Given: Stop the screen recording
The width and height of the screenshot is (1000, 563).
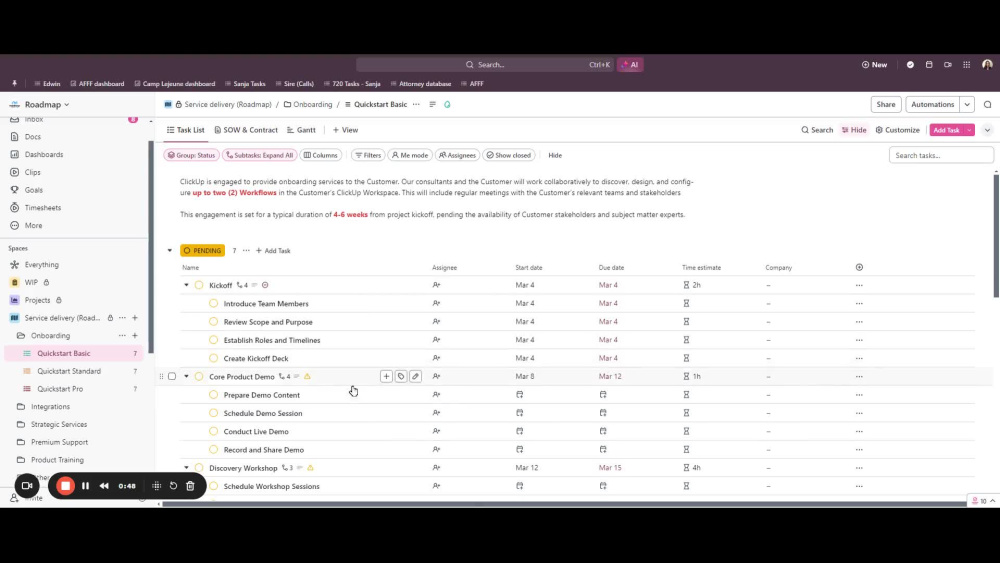Looking at the screenshot, I should click(x=65, y=486).
